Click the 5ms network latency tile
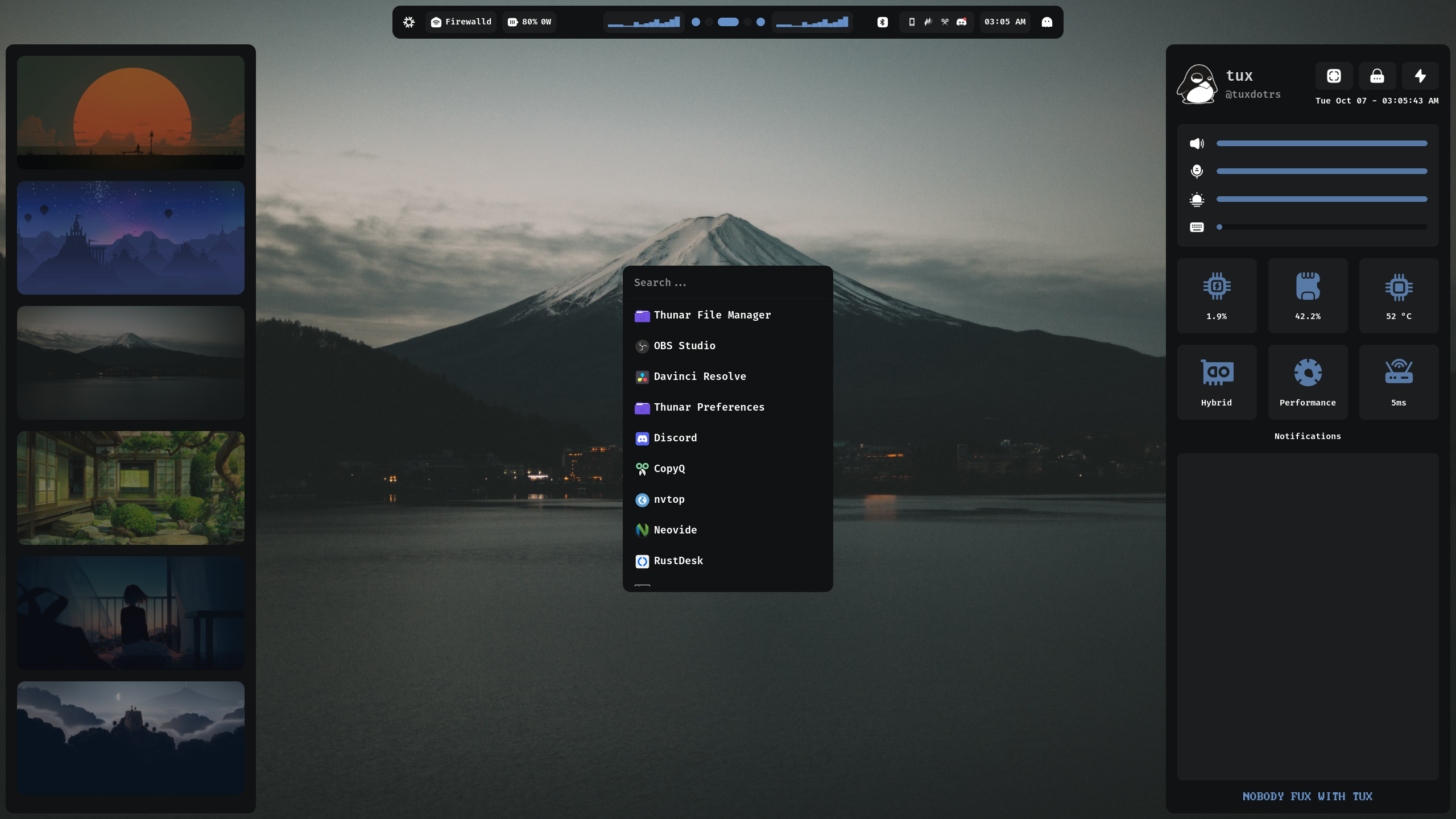The image size is (1456, 819). (1399, 382)
